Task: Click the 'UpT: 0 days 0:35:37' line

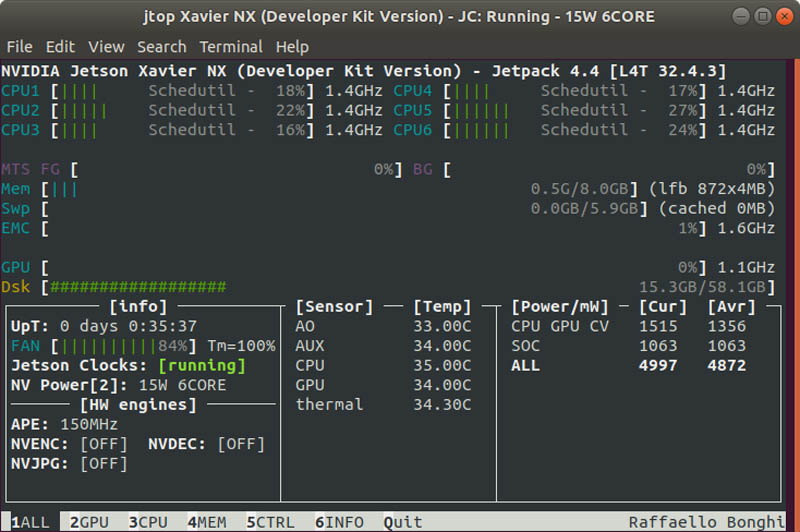Action: pos(104,326)
